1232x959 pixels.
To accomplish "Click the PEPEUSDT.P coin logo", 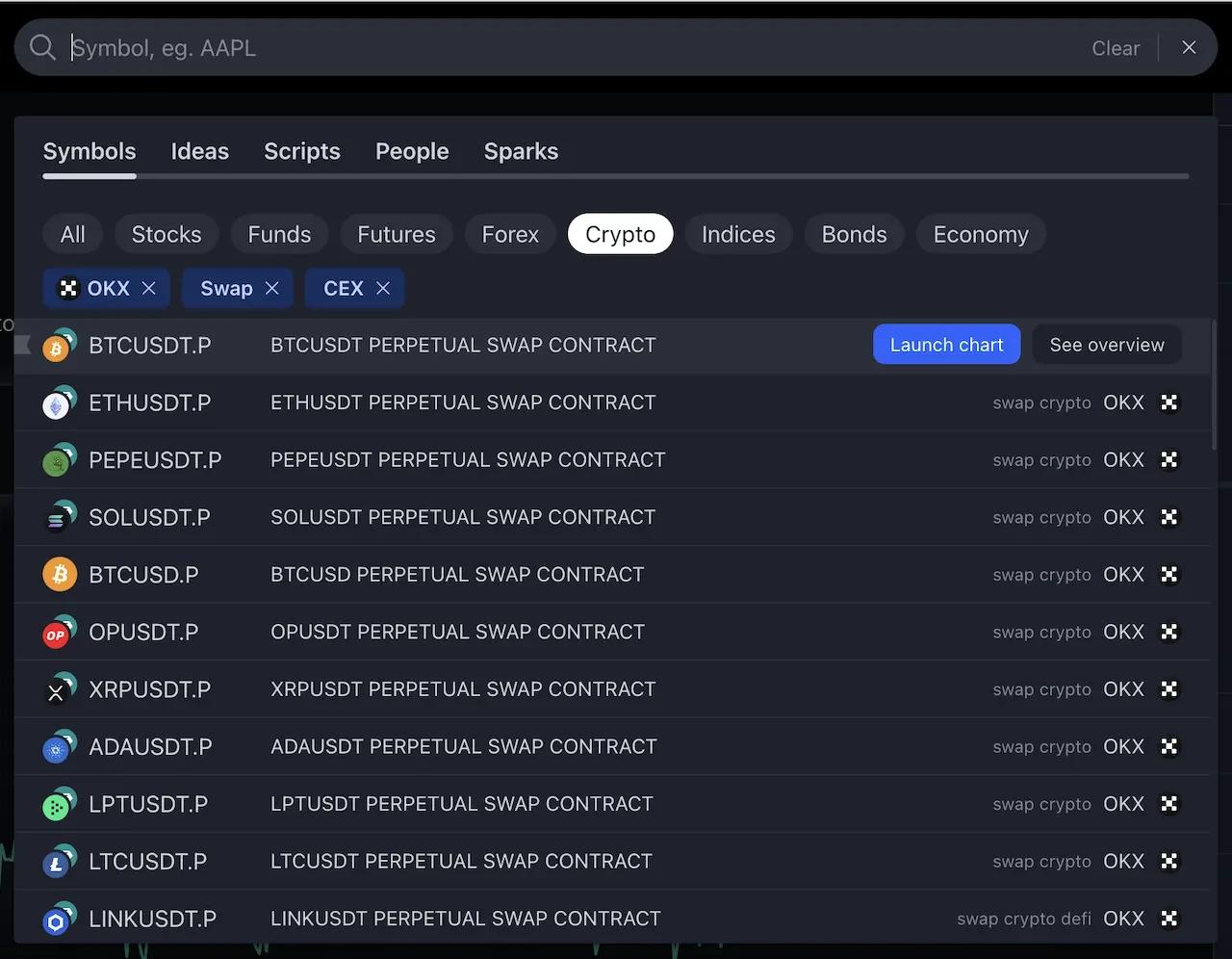I will (60, 460).
